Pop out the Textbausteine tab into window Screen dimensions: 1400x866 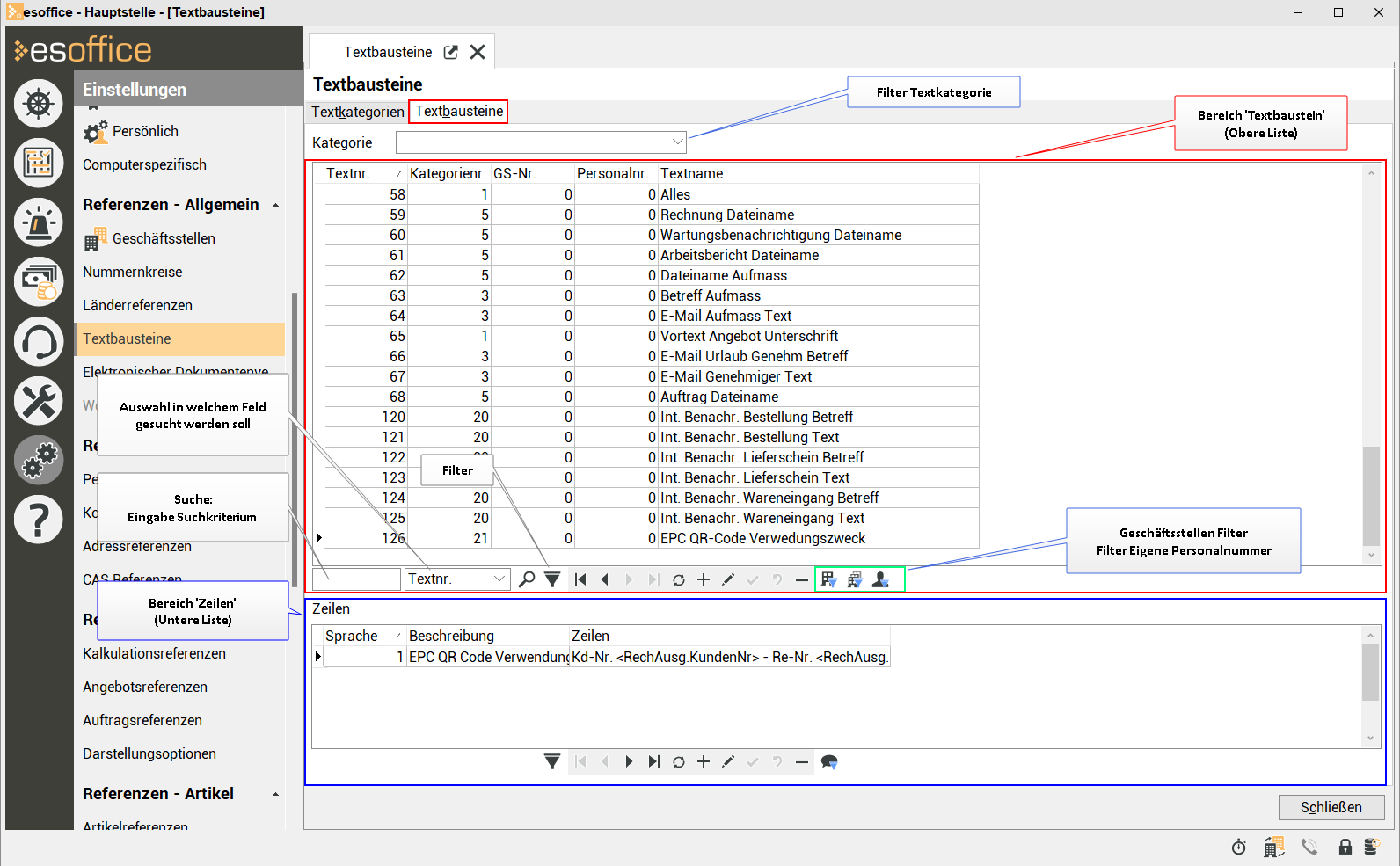451,52
